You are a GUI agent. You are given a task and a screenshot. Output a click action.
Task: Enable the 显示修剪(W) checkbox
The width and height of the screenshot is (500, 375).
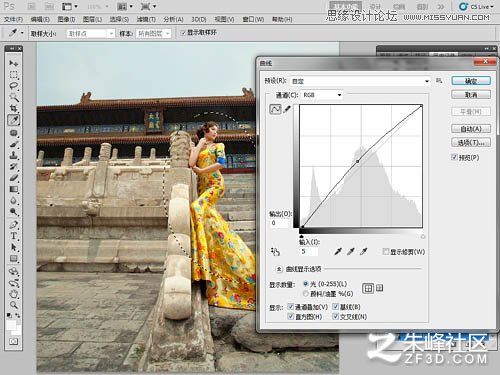point(386,252)
